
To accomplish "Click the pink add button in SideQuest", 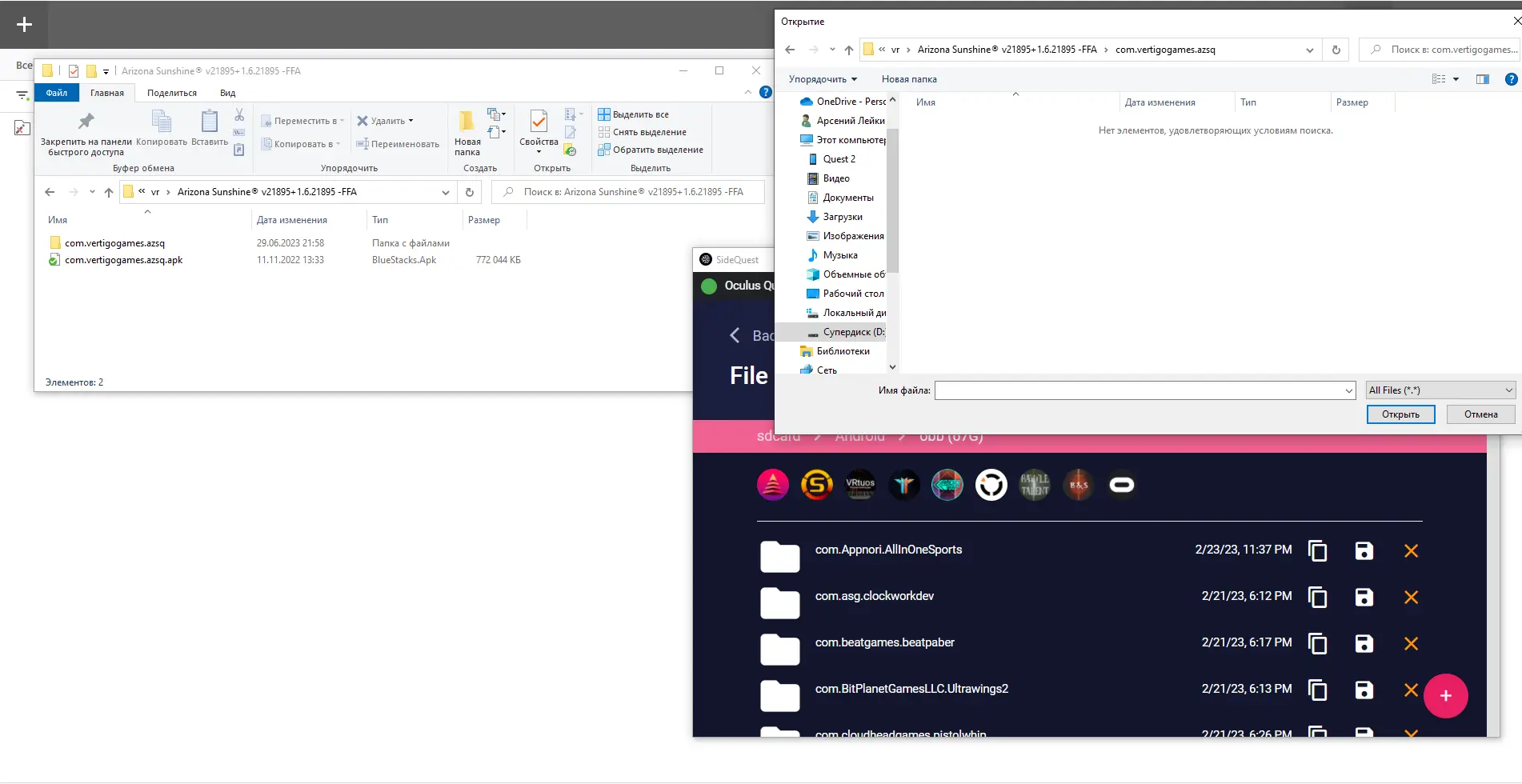I will 1445,696.
